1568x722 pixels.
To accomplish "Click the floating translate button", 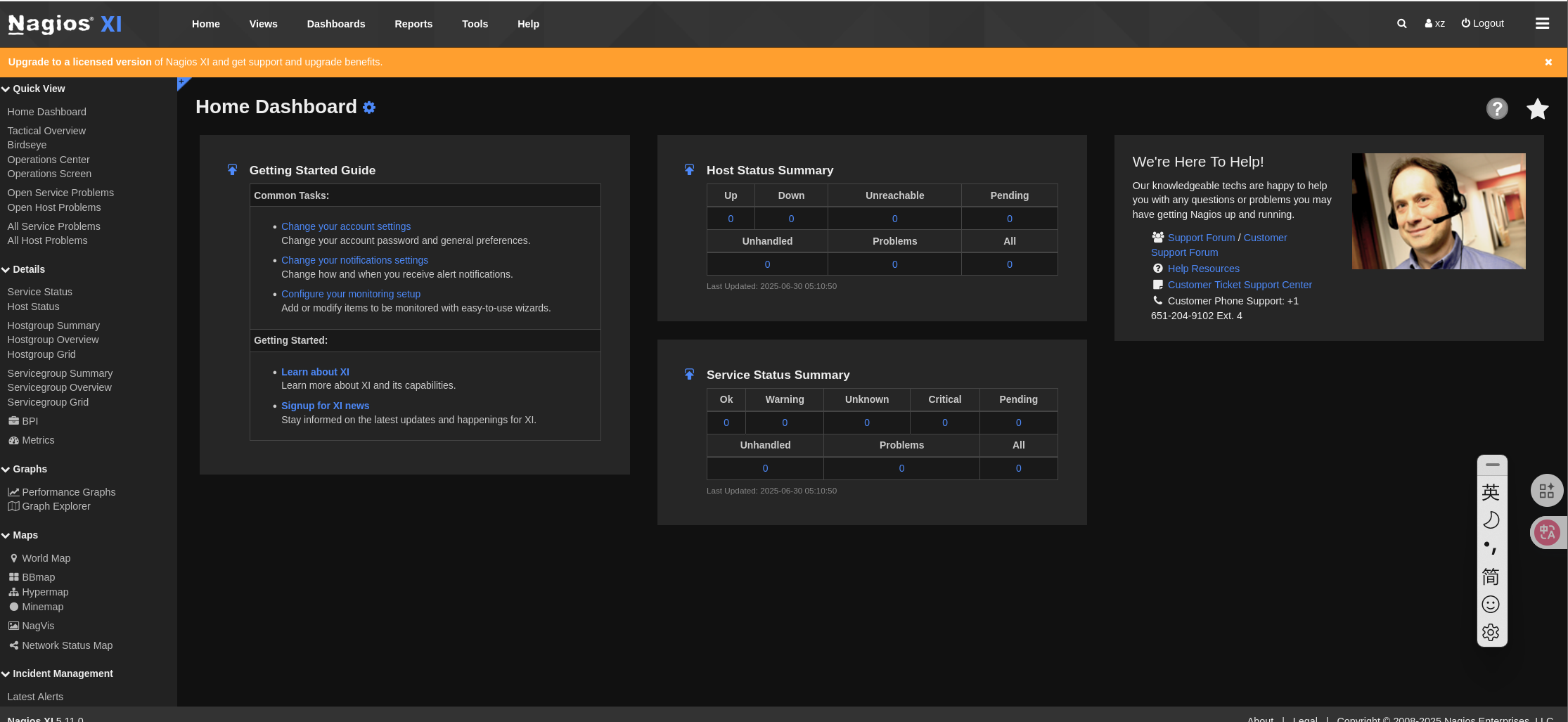I will point(1548,532).
